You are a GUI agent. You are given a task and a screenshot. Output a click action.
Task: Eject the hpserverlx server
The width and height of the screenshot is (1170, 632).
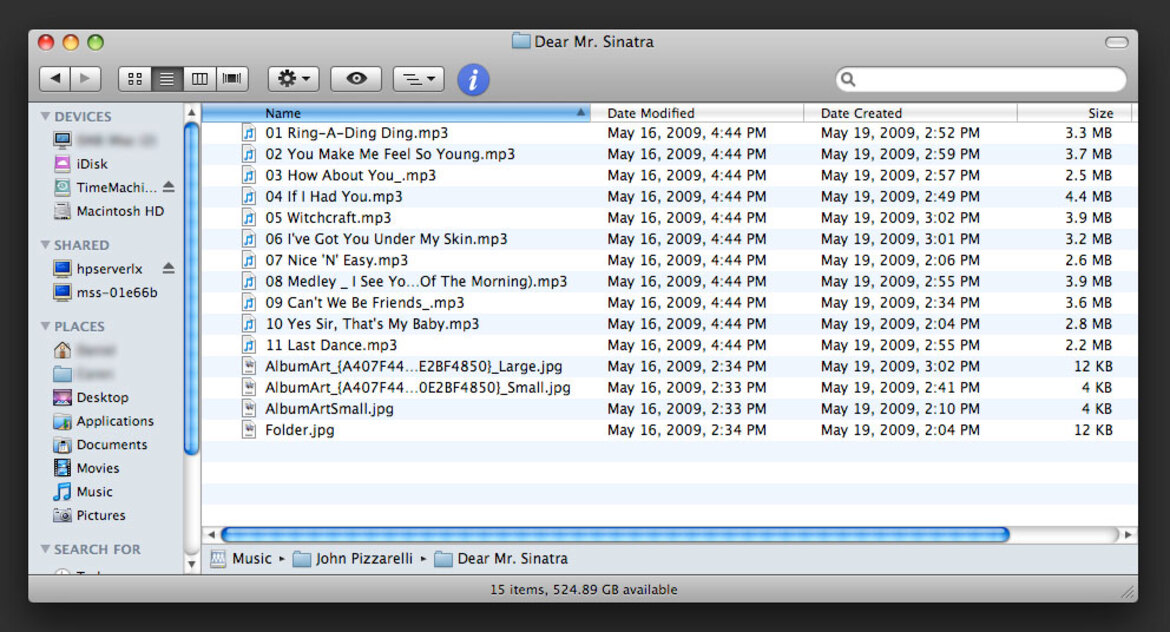(x=169, y=268)
